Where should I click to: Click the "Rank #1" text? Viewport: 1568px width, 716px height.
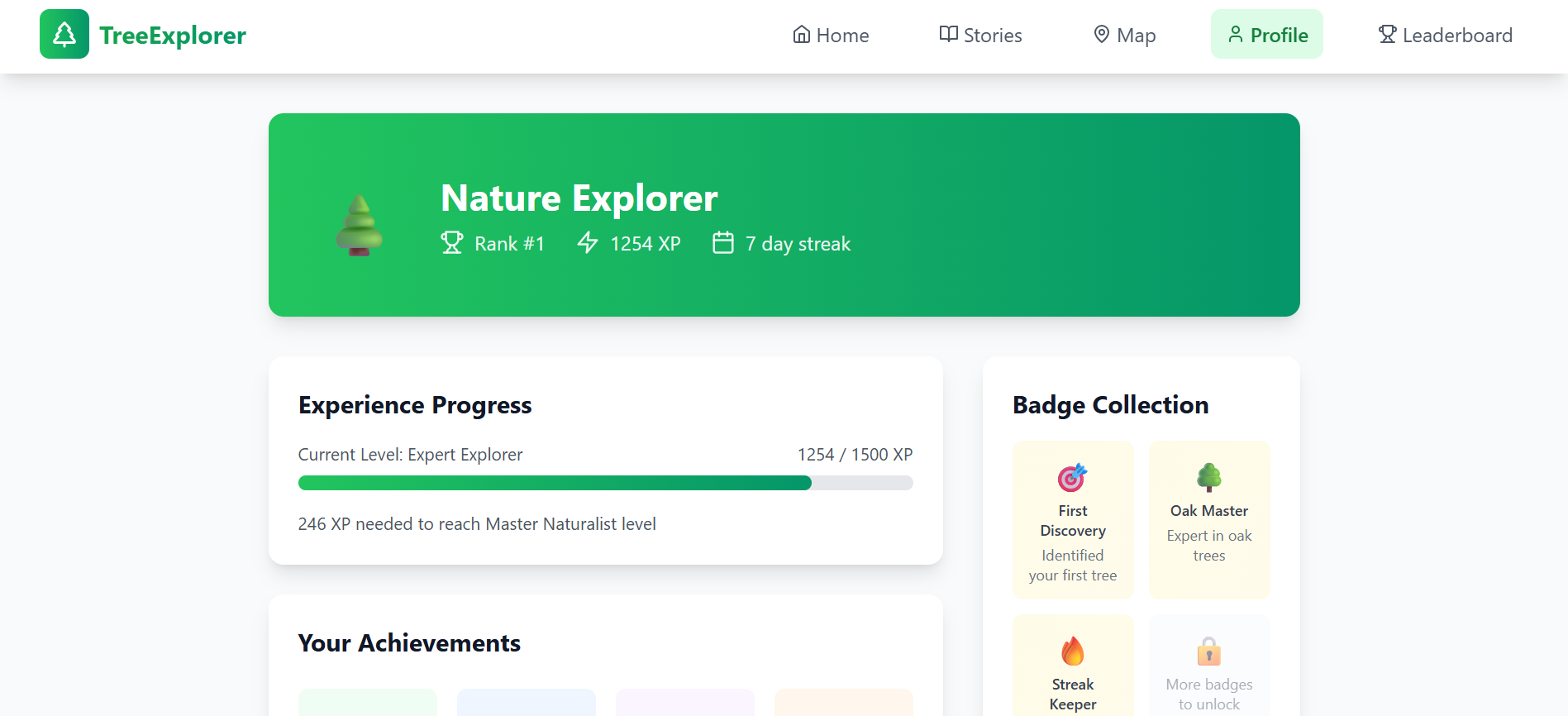tap(509, 244)
